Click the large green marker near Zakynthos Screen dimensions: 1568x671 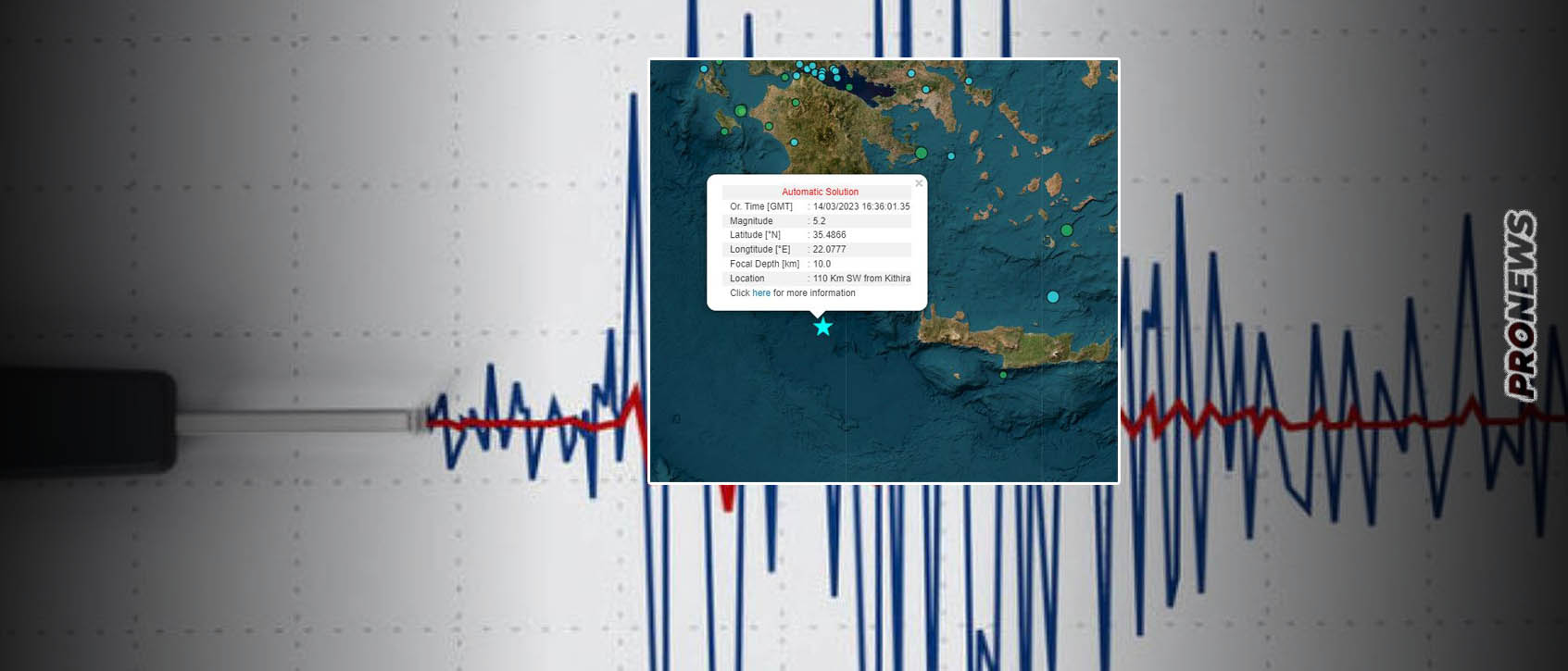740,111
